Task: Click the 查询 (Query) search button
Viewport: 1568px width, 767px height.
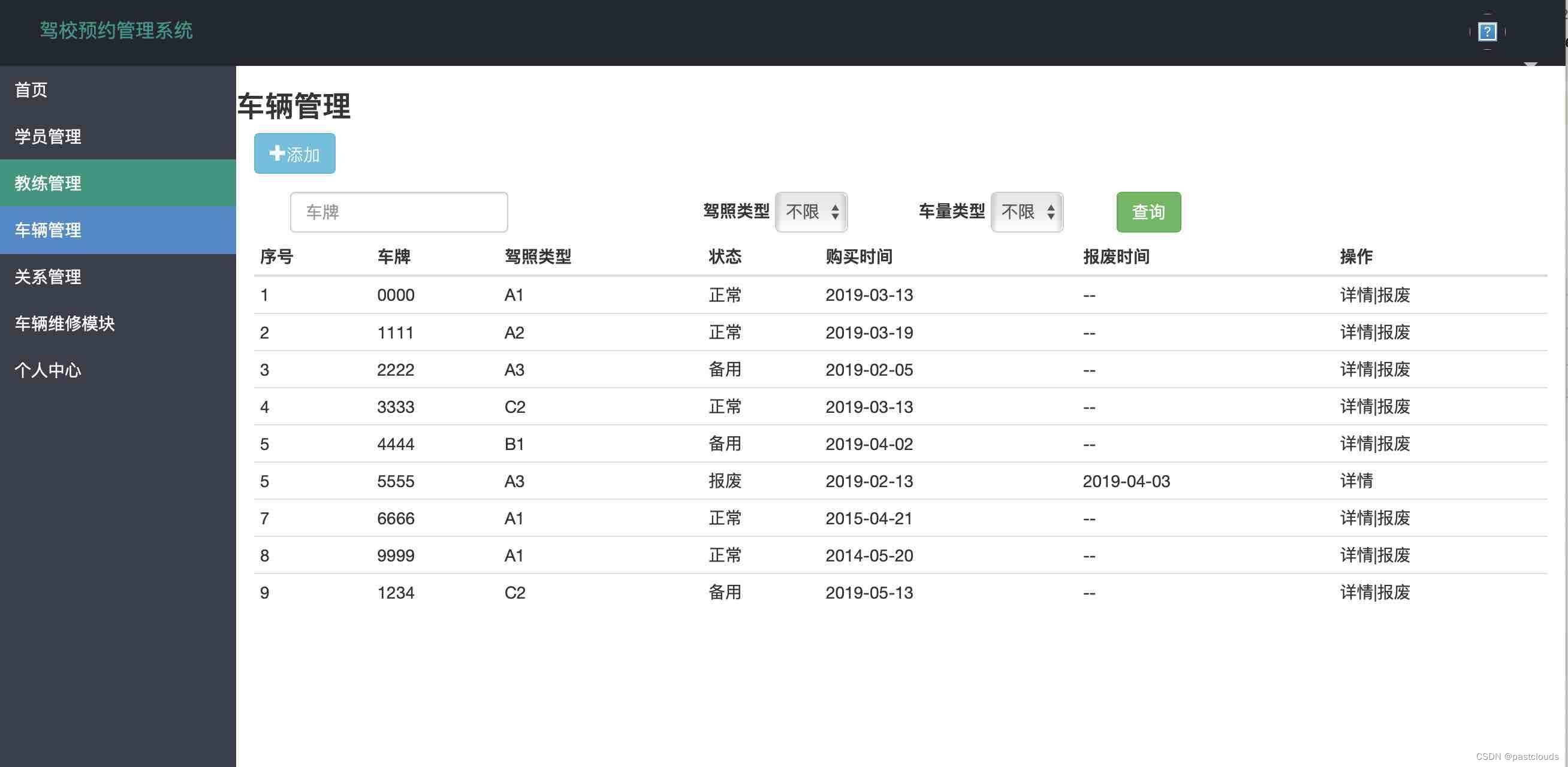Action: pyautogui.click(x=1149, y=211)
